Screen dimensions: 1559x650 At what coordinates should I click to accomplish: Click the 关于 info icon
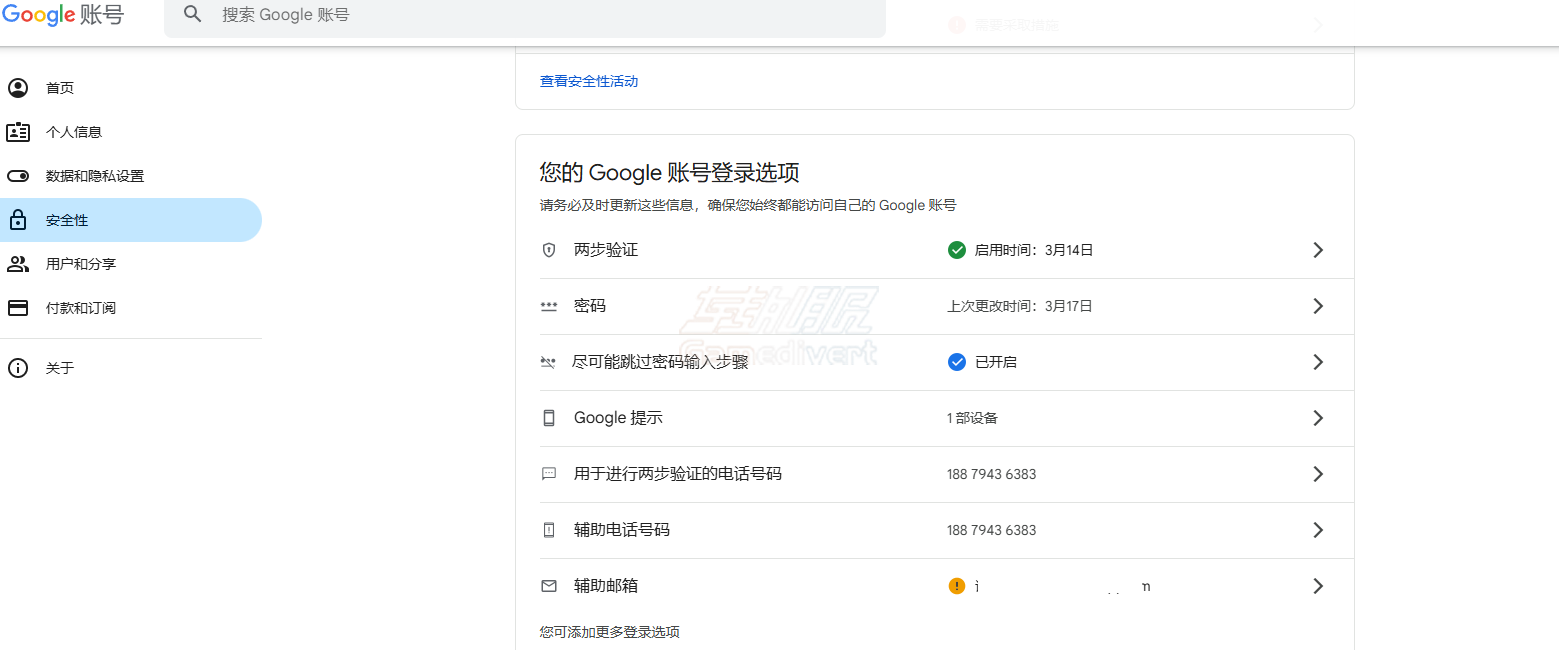coord(18,368)
